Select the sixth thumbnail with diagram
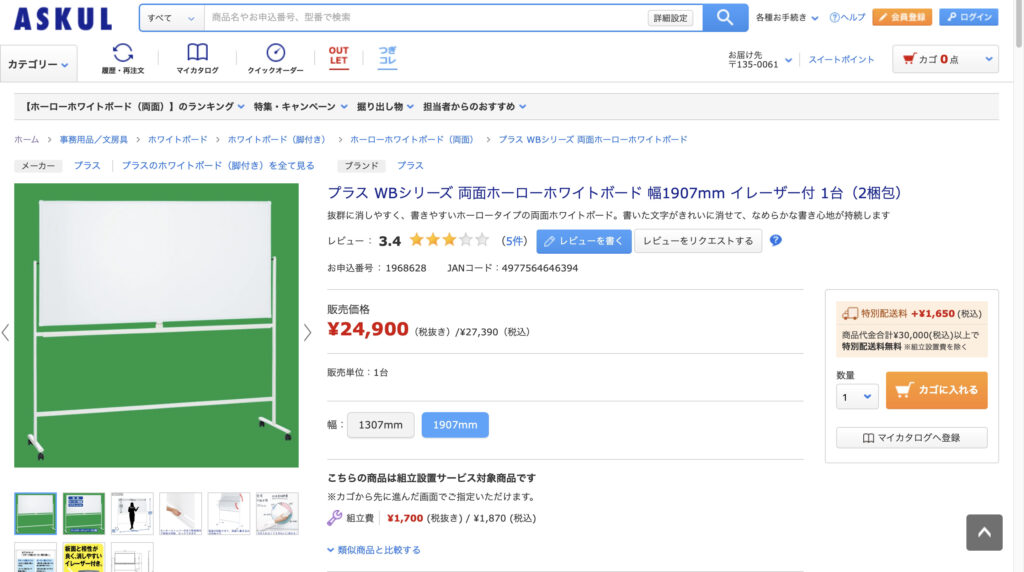This screenshot has height=572, width=1024. coord(277,514)
